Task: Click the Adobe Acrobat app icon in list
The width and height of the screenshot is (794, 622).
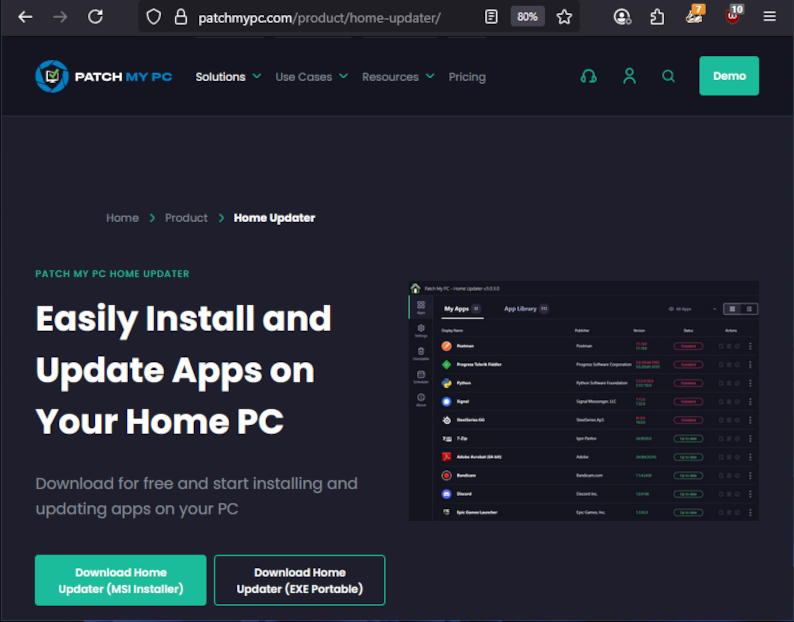Action: (446, 457)
